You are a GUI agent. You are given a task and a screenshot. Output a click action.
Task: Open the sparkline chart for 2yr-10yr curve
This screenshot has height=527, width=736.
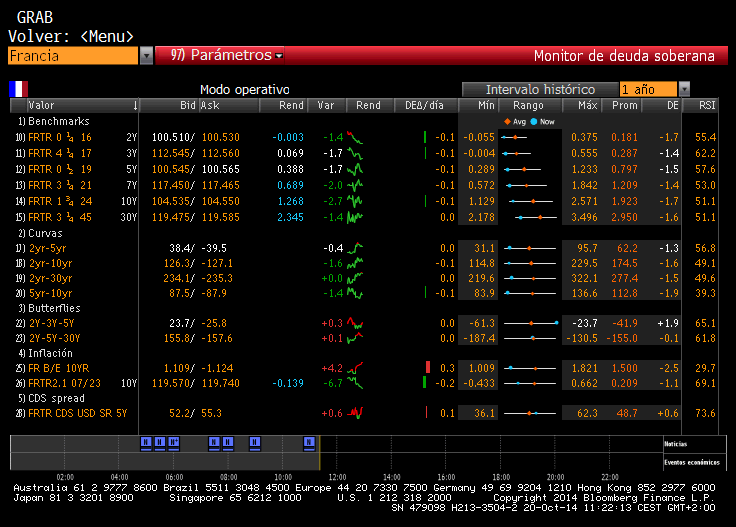[355, 263]
